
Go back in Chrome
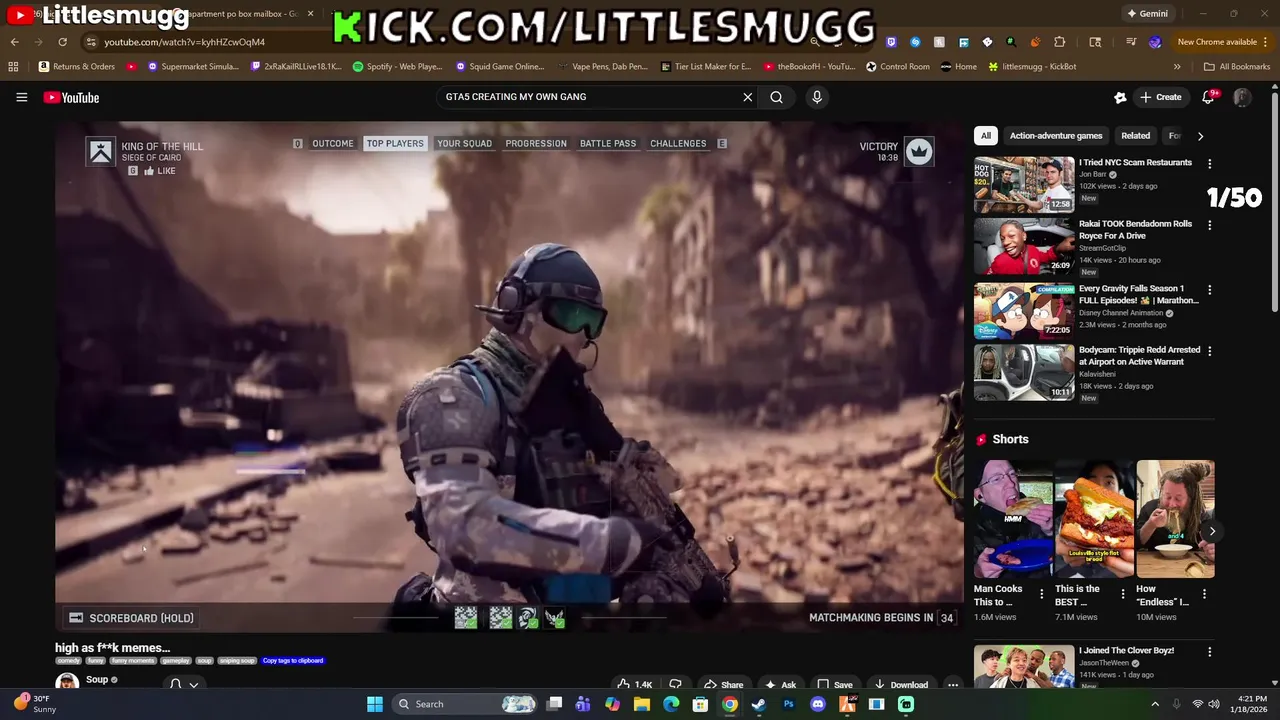[x=14, y=42]
